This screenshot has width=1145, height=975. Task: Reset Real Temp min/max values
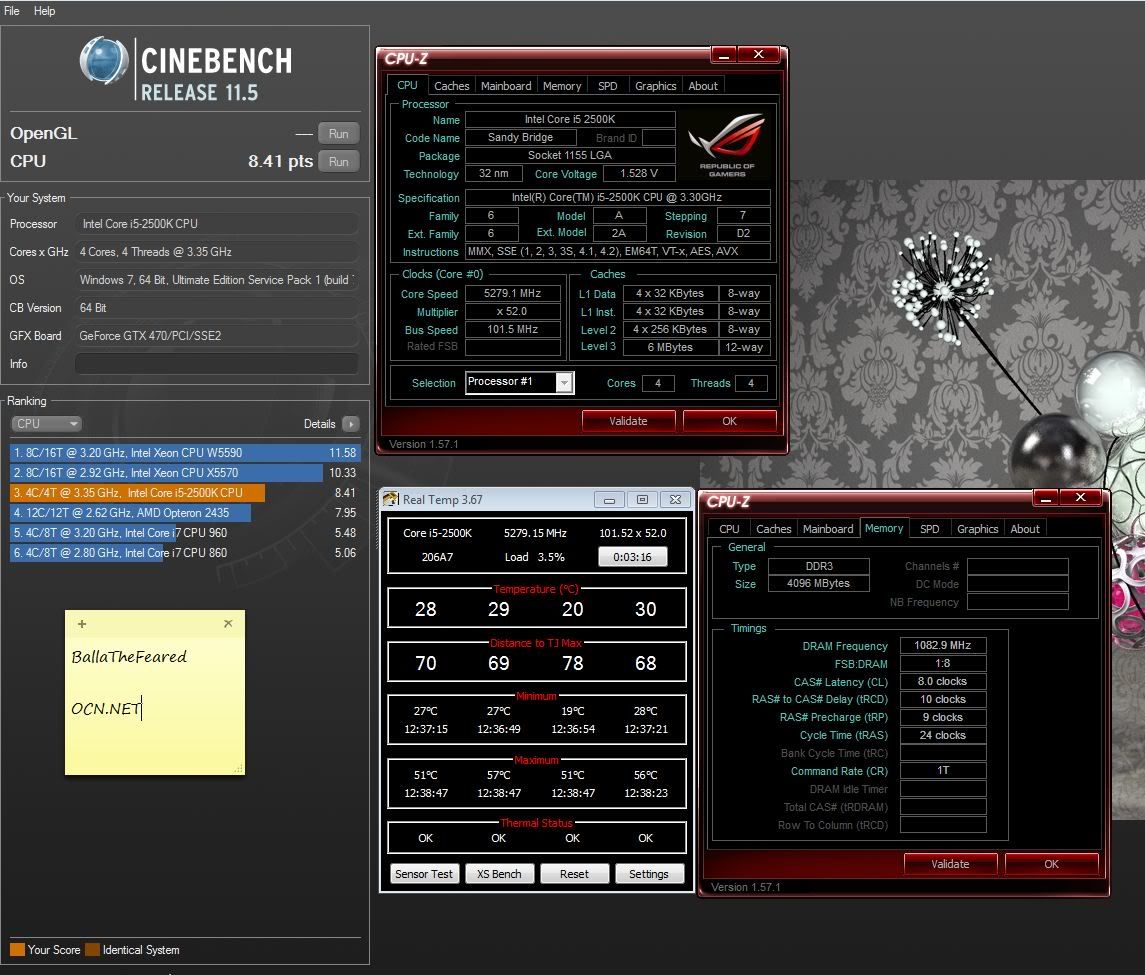pyautogui.click(x=574, y=873)
